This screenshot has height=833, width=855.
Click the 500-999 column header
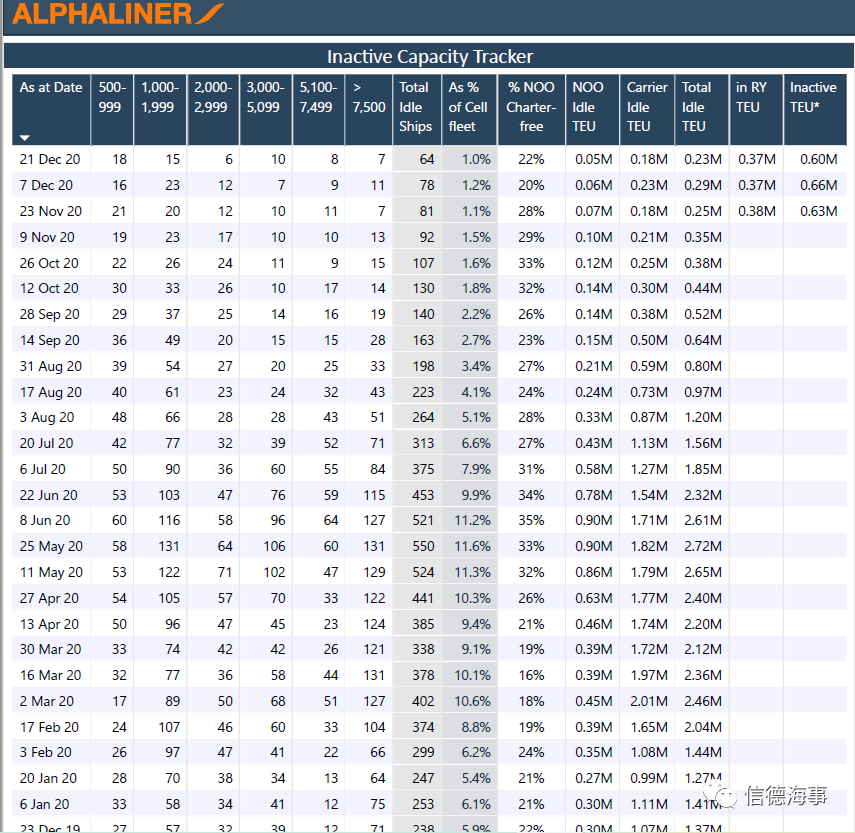(x=112, y=110)
